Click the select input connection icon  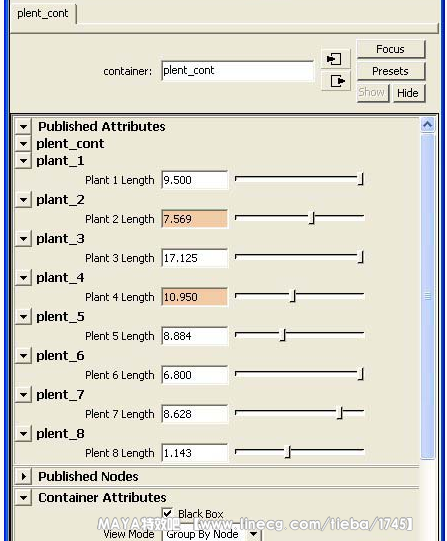click(x=335, y=59)
